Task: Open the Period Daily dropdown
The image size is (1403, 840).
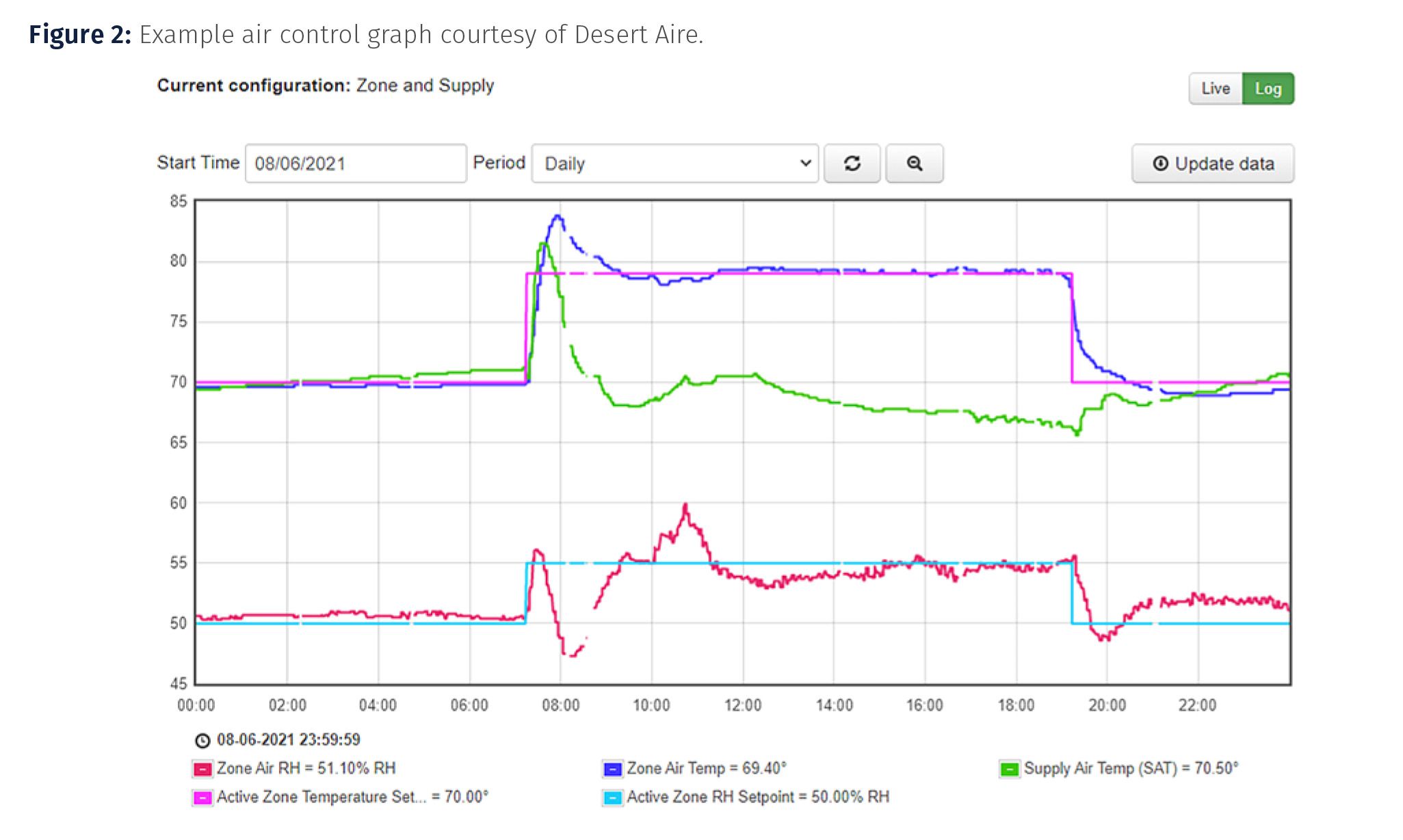Action: pyautogui.click(x=674, y=163)
